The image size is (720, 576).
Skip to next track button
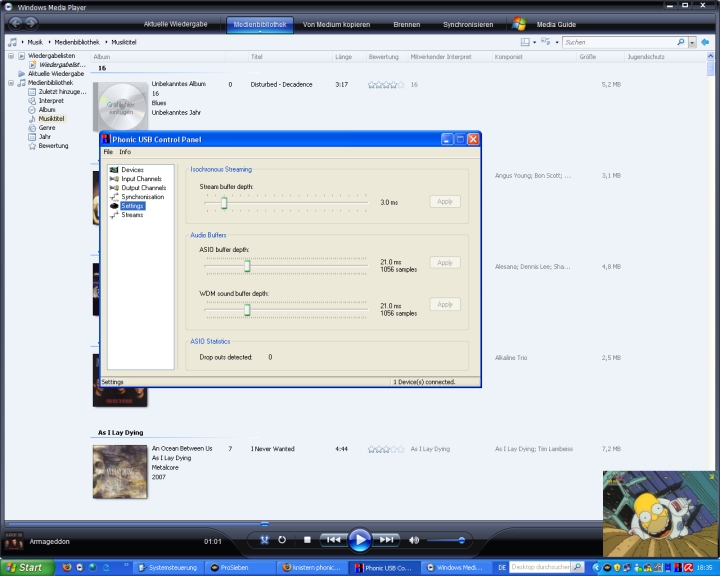386,540
